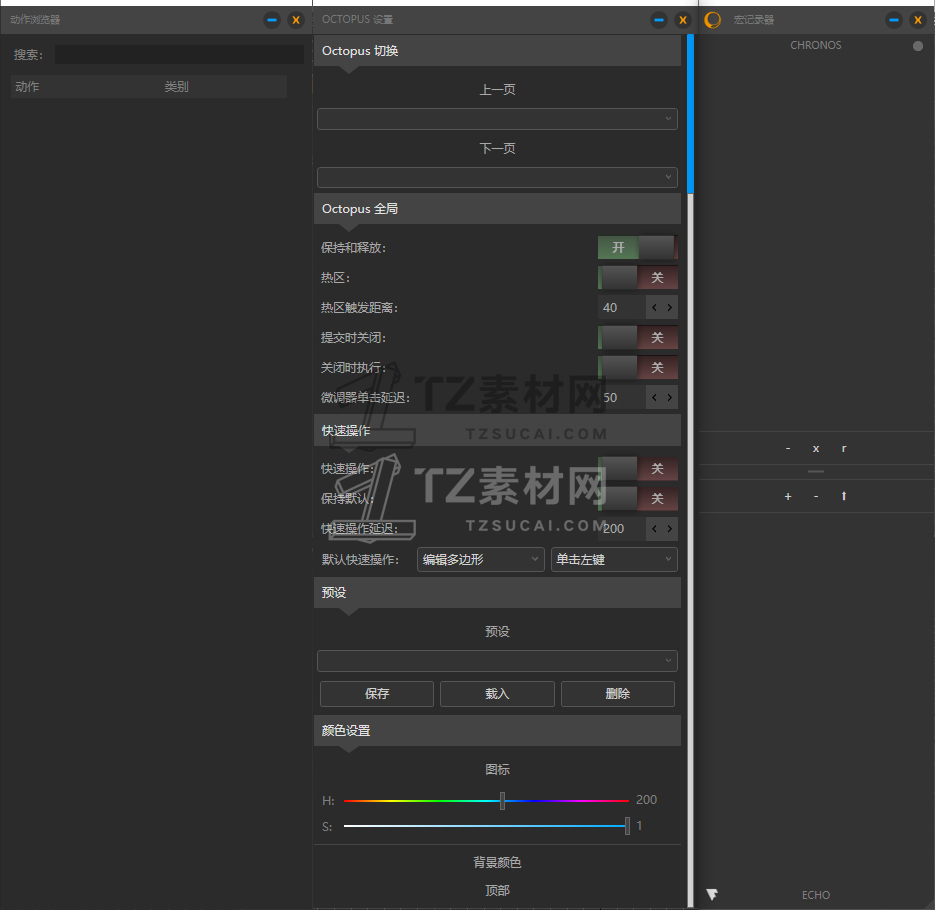Collapse the Octopus 全局 section header
This screenshot has height=910, width=935.
point(497,209)
